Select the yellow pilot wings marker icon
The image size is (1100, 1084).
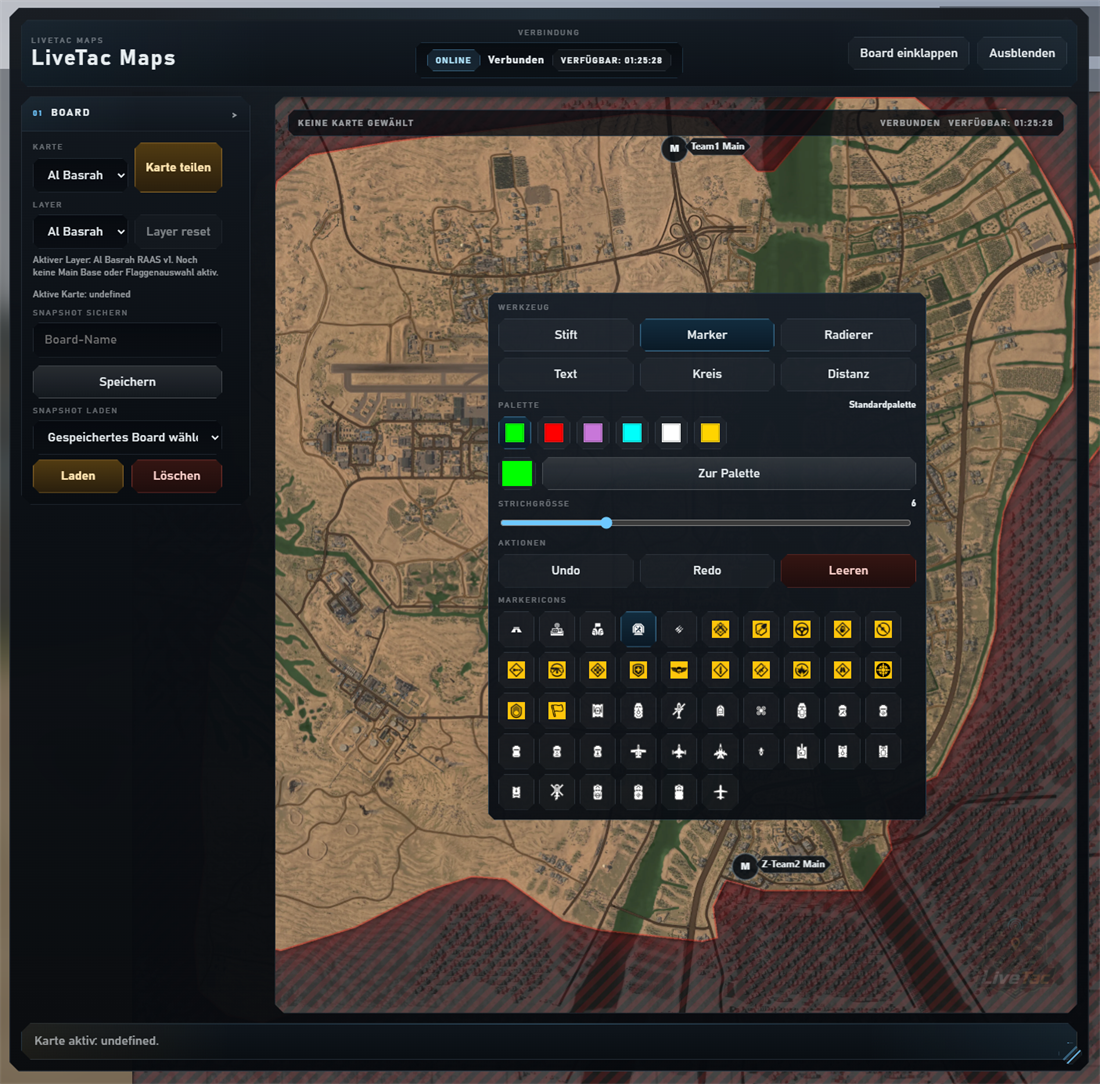point(679,670)
